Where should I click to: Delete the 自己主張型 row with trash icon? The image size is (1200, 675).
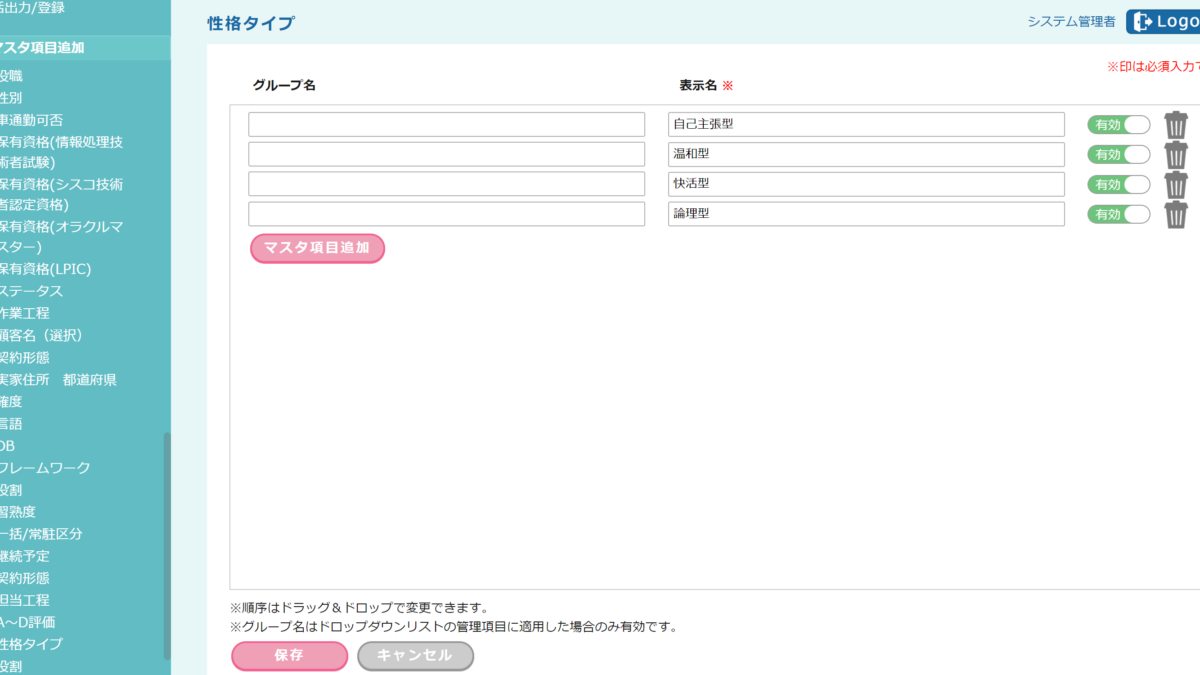click(1176, 125)
